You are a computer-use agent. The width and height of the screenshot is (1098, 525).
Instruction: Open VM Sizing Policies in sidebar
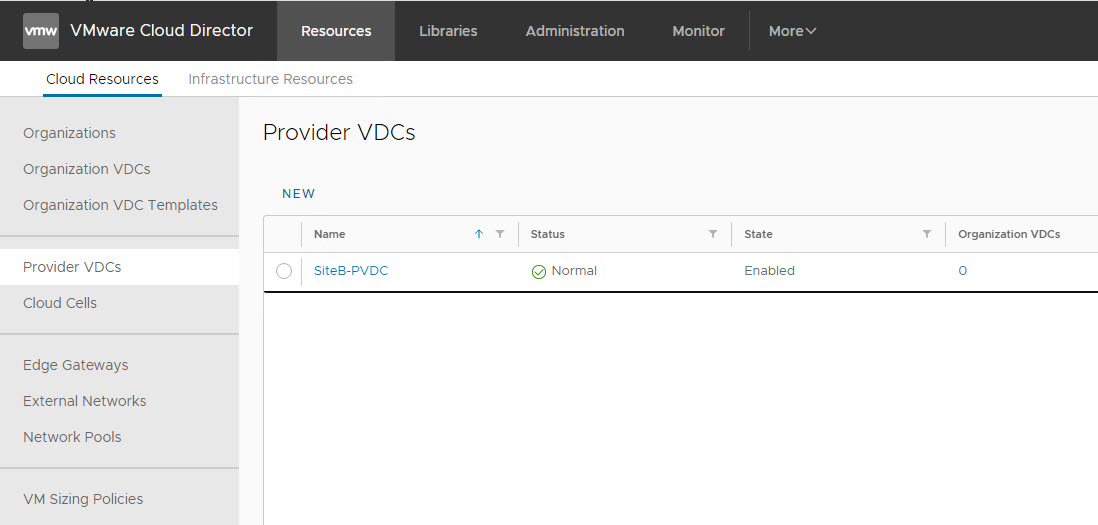click(x=83, y=499)
